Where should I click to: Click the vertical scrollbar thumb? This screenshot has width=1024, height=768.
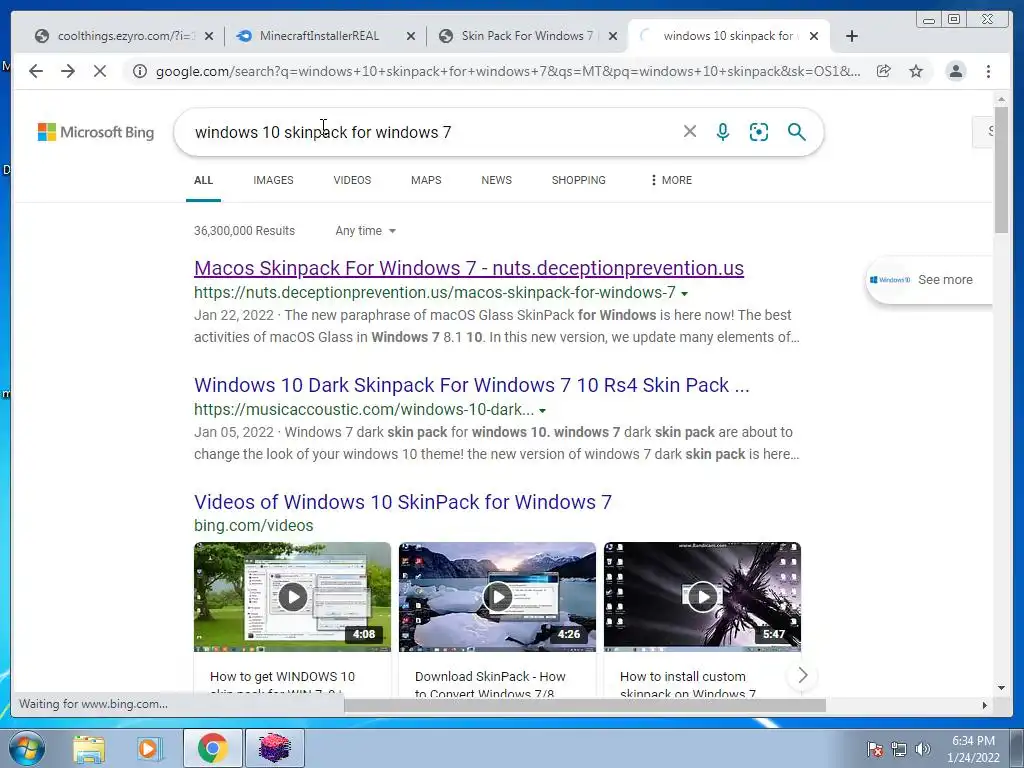tap(1001, 168)
